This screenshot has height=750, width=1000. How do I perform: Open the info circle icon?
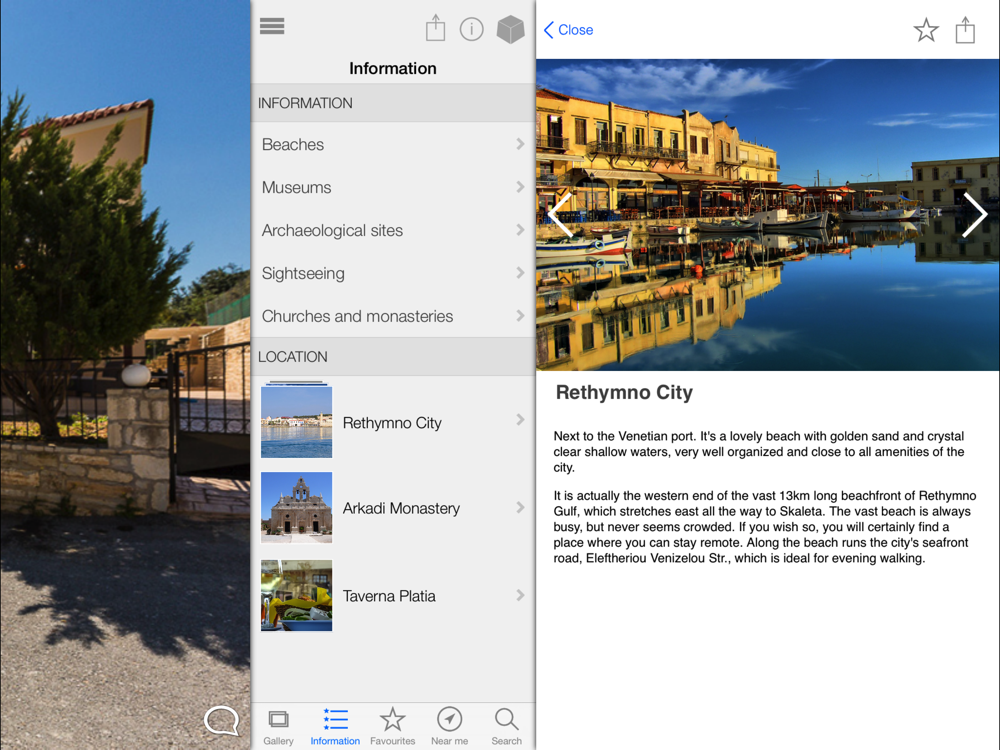point(472,29)
